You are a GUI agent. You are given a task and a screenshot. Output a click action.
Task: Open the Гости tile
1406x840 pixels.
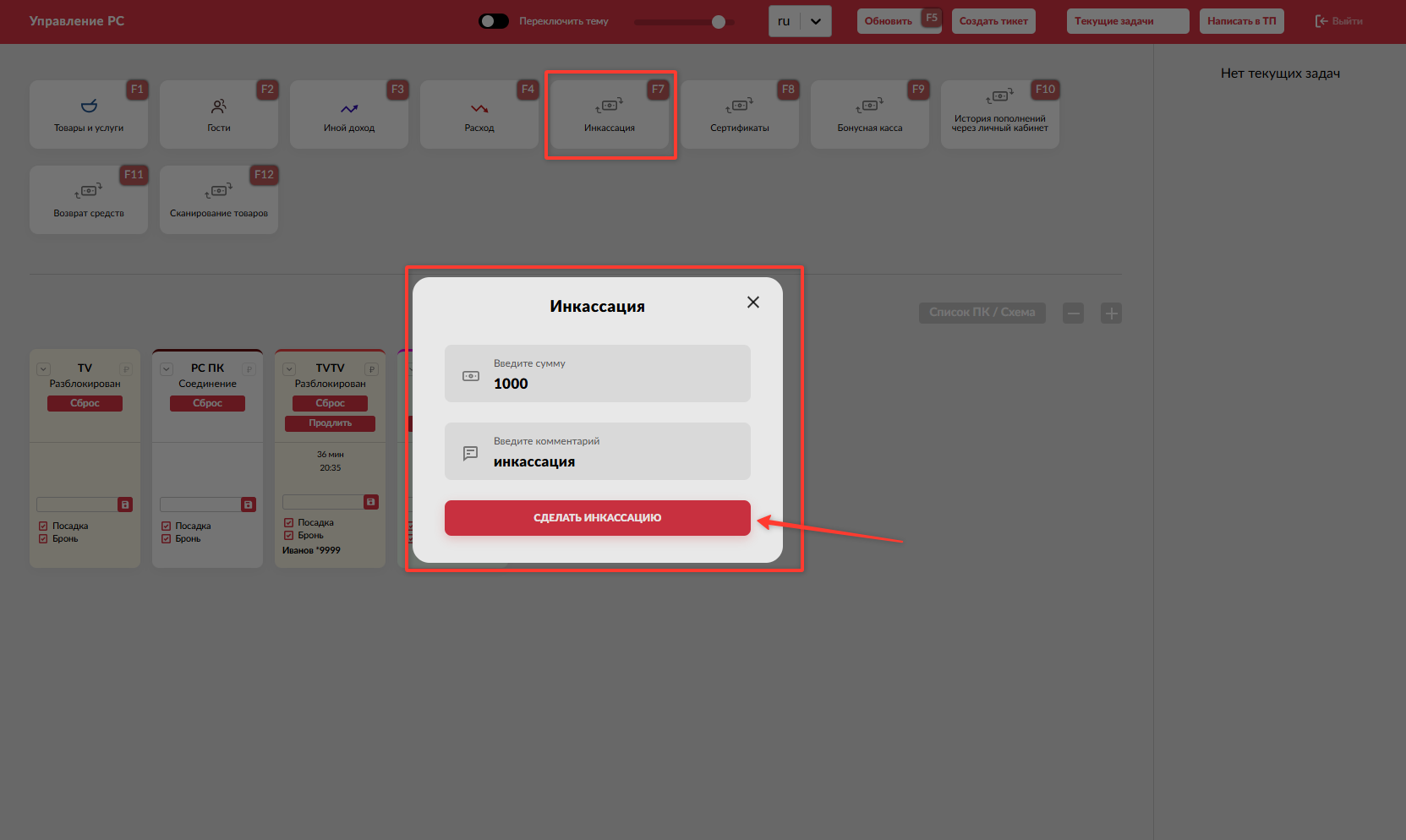pos(219,115)
